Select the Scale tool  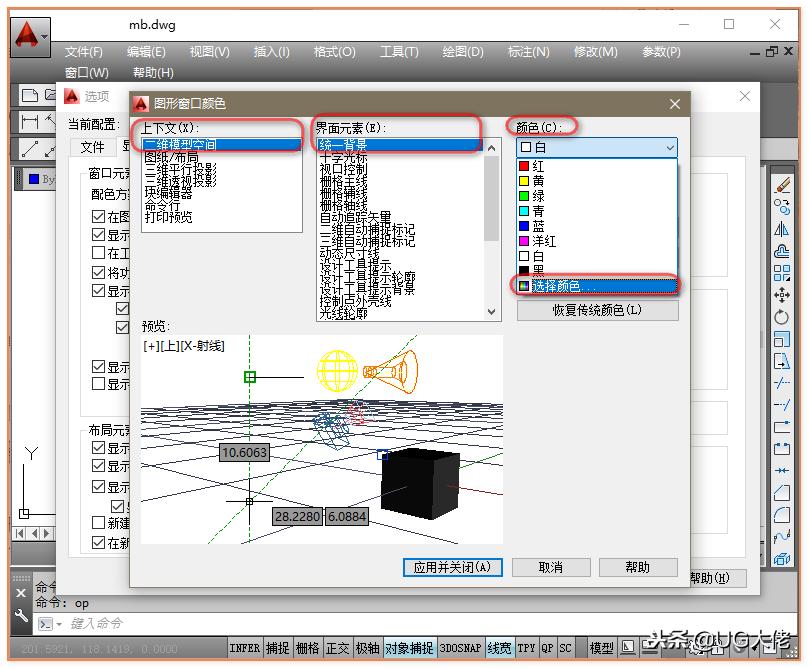782,339
